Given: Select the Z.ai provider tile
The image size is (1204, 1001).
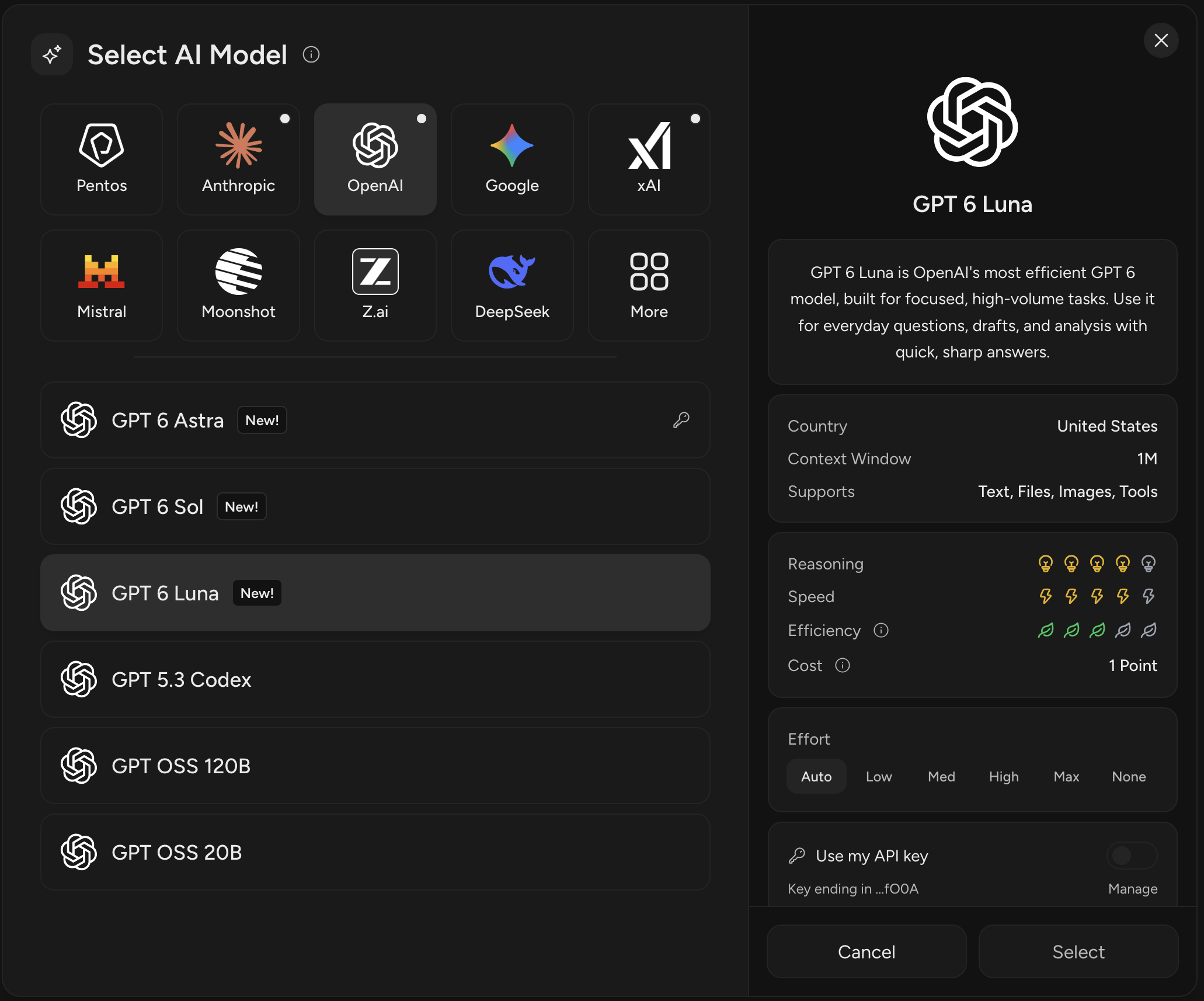Looking at the screenshot, I should point(375,285).
